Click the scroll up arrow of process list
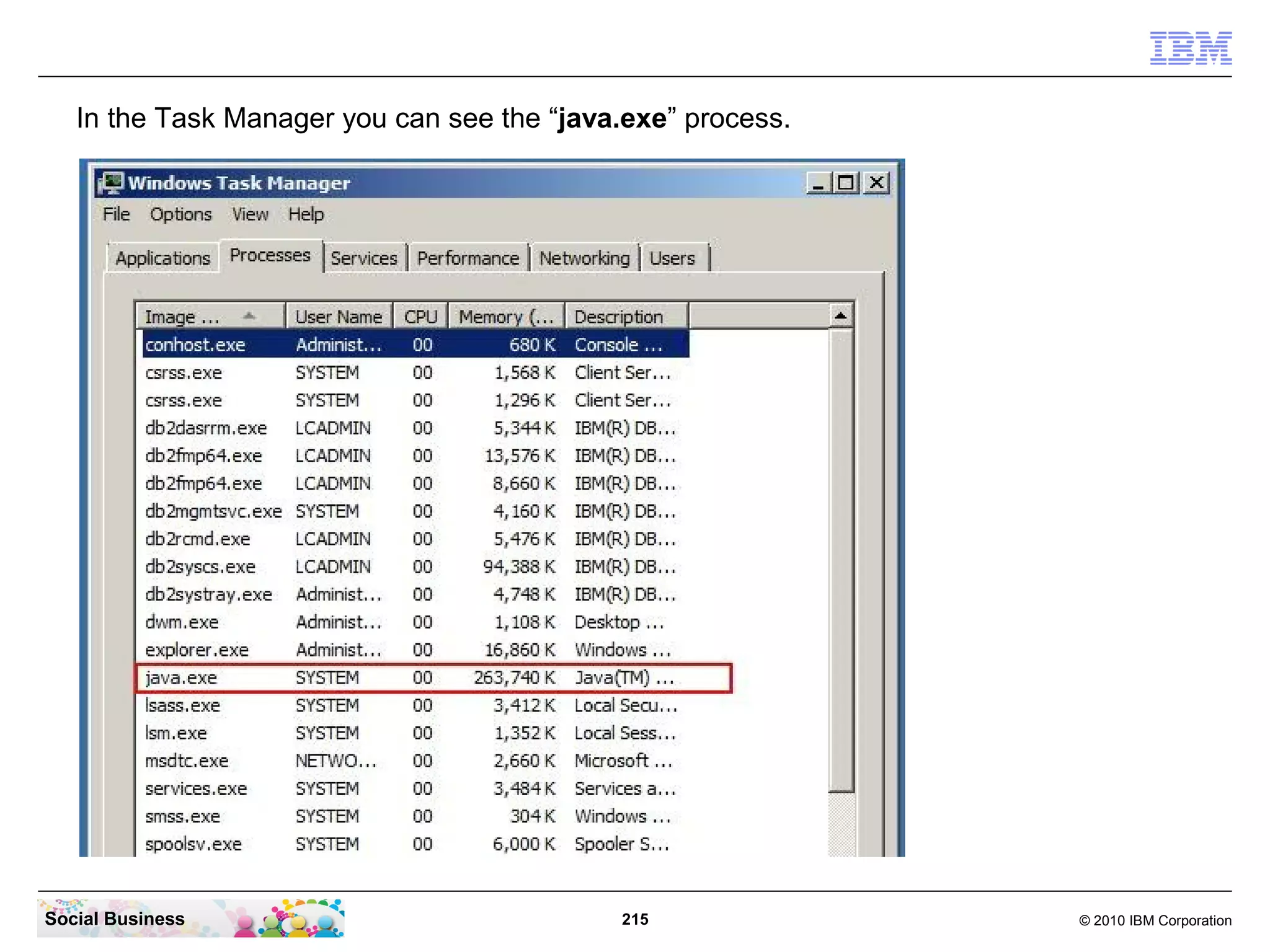The height and width of the screenshot is (952, 1270). pos(841,316)
